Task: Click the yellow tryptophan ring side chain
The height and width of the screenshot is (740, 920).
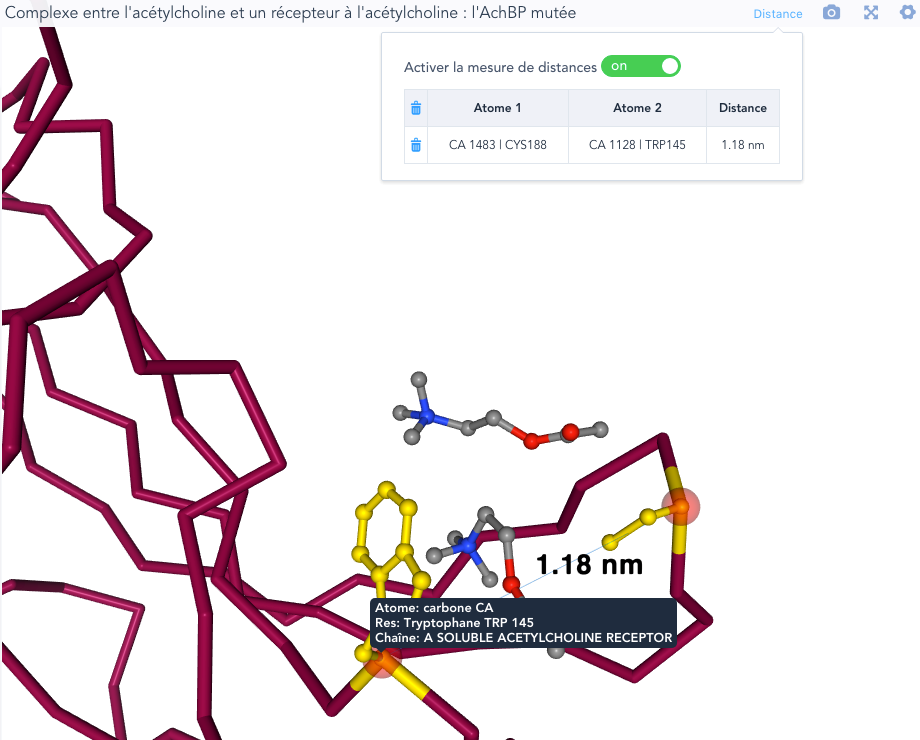Action: tap(388, 537)
